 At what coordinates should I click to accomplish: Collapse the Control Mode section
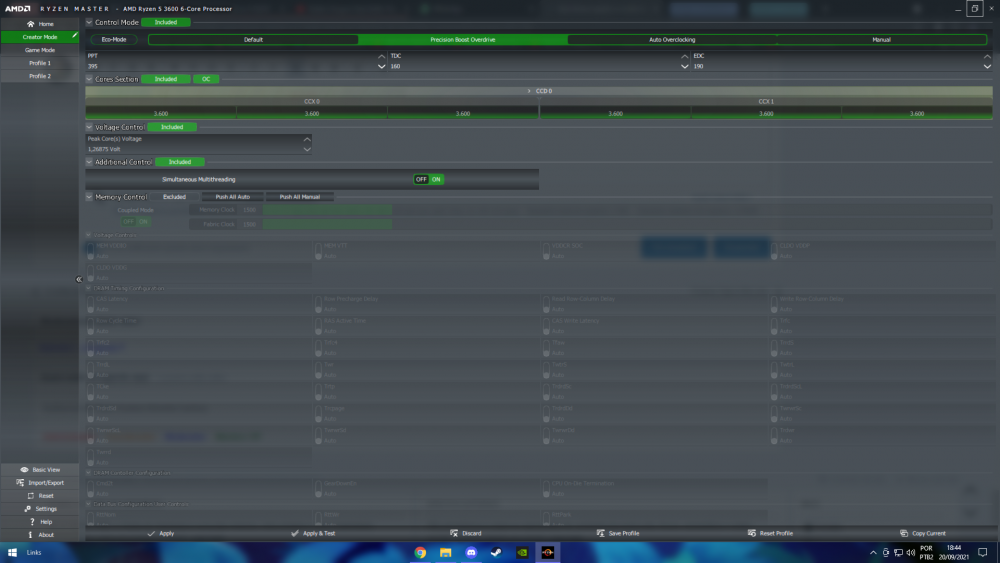tap(89, 22)
